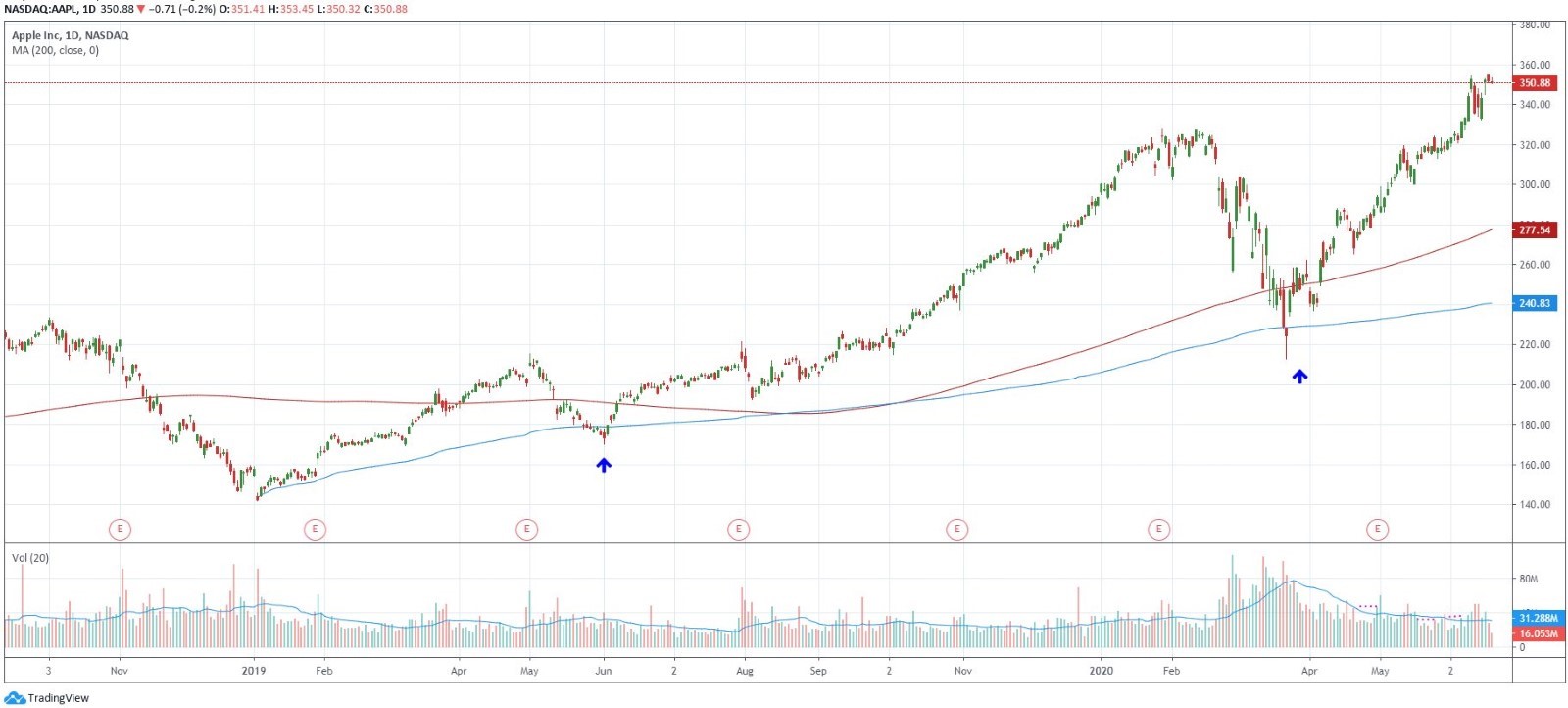The width and height of the screenshot is (1568, 708).
Task: Open the earnings marker above May 2019
Action: [x=526, y=530]
